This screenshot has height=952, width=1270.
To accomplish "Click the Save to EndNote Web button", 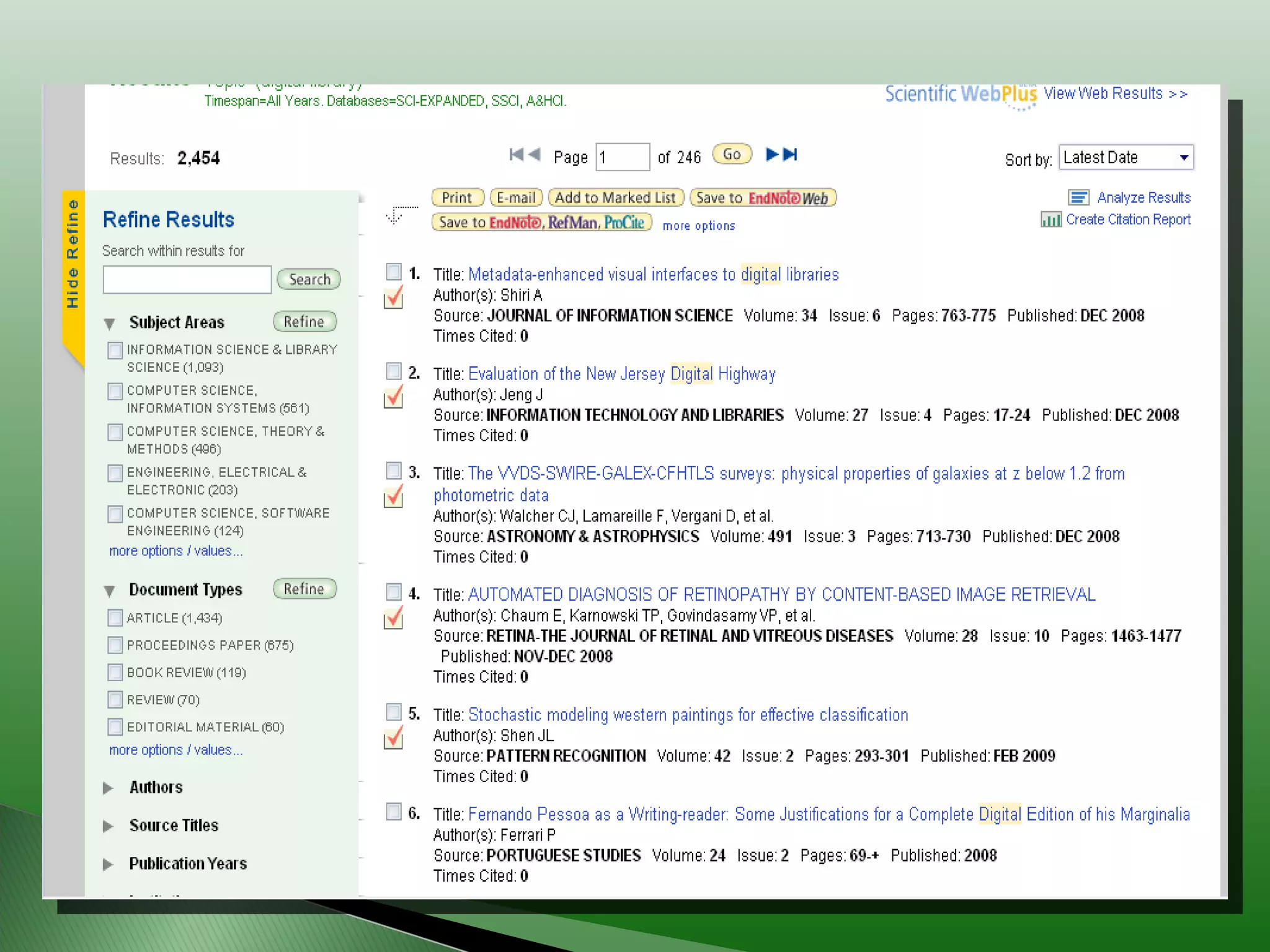I will (x=763, y=198).
